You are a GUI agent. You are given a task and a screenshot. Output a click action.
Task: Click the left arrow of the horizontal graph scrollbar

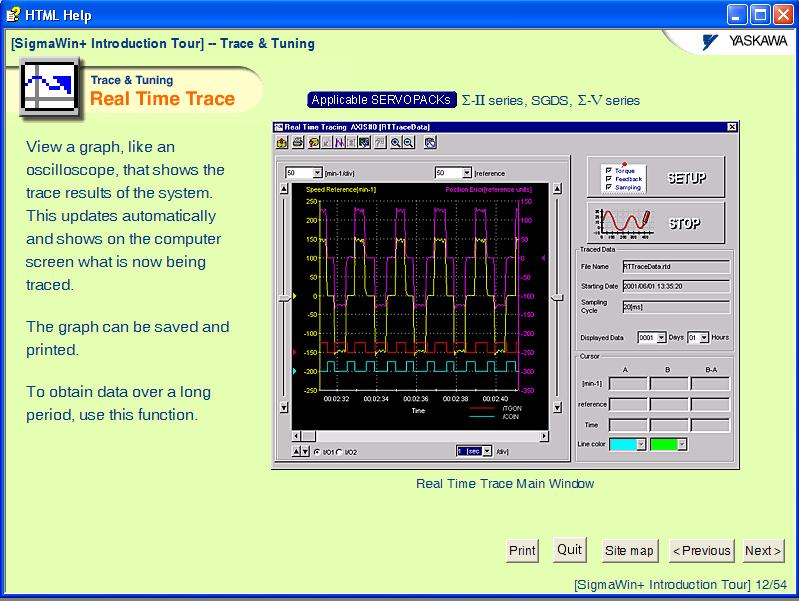[297, 436]
